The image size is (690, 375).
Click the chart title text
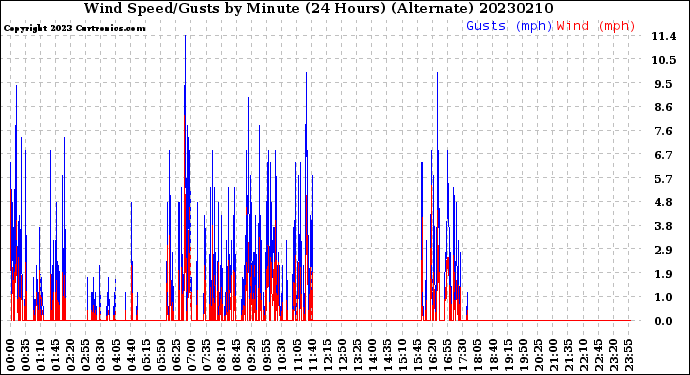coord(319,8)
